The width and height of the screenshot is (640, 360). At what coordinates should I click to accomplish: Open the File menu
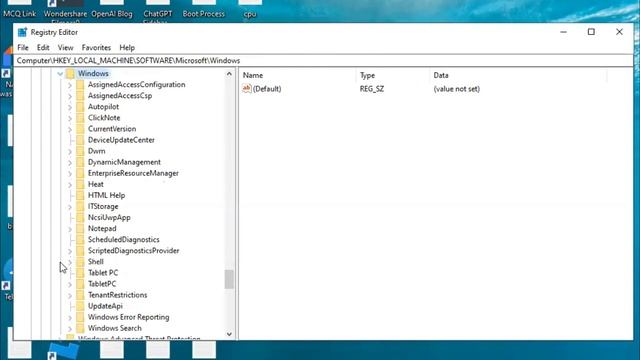(23, 48)
